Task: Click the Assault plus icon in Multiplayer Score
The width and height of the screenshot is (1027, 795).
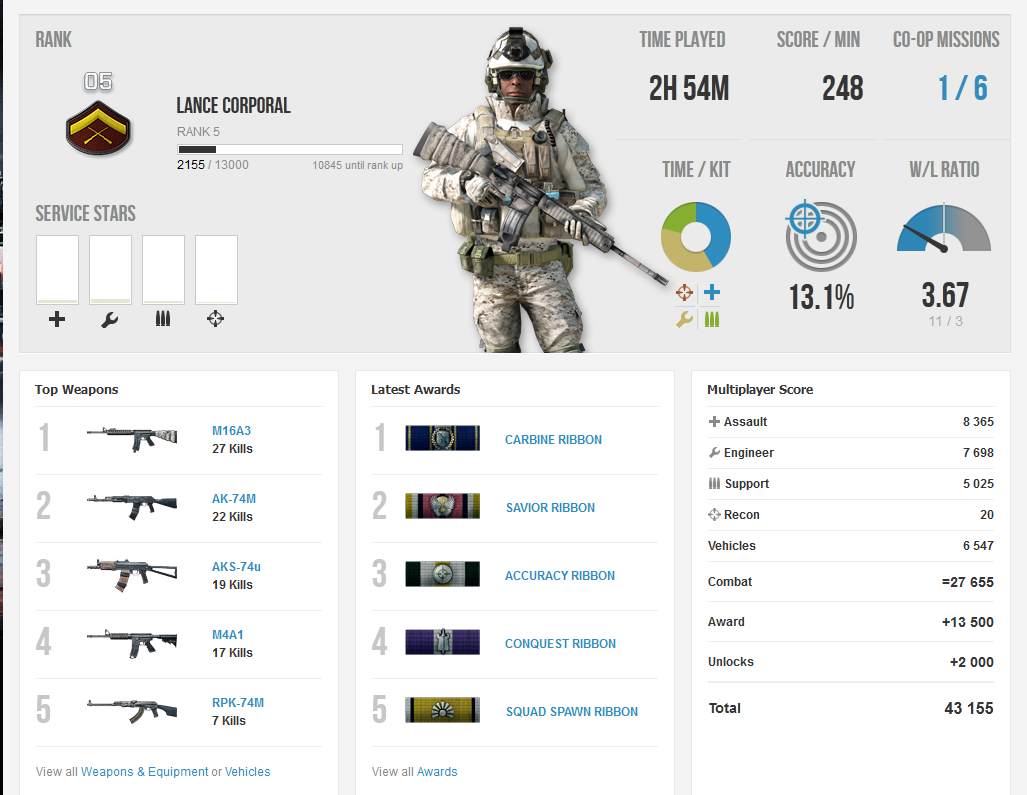Action: [x=715, y=422]
